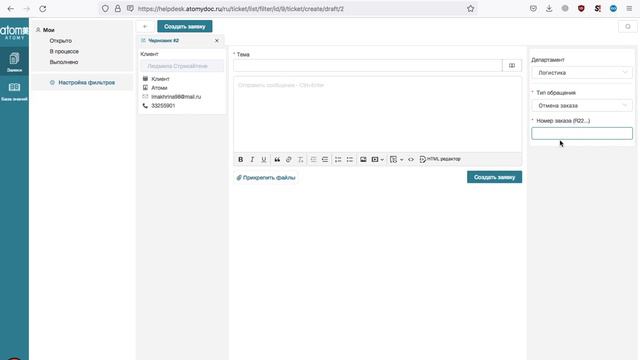
Task: Open the Департамент dropdown showing Логистика
Action: pos(582,73)
